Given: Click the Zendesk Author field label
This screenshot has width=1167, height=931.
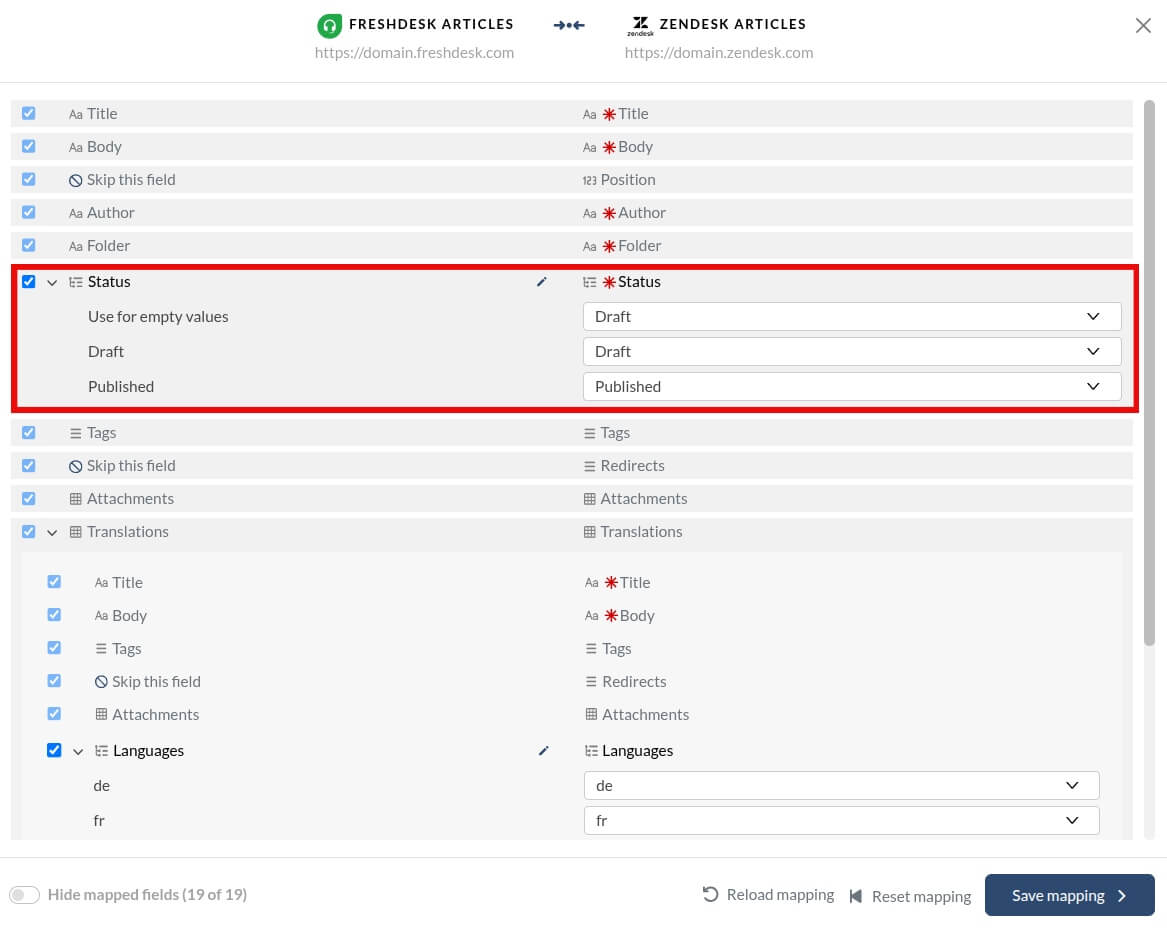Looking at the screenshot, I should tap(642, 213).
